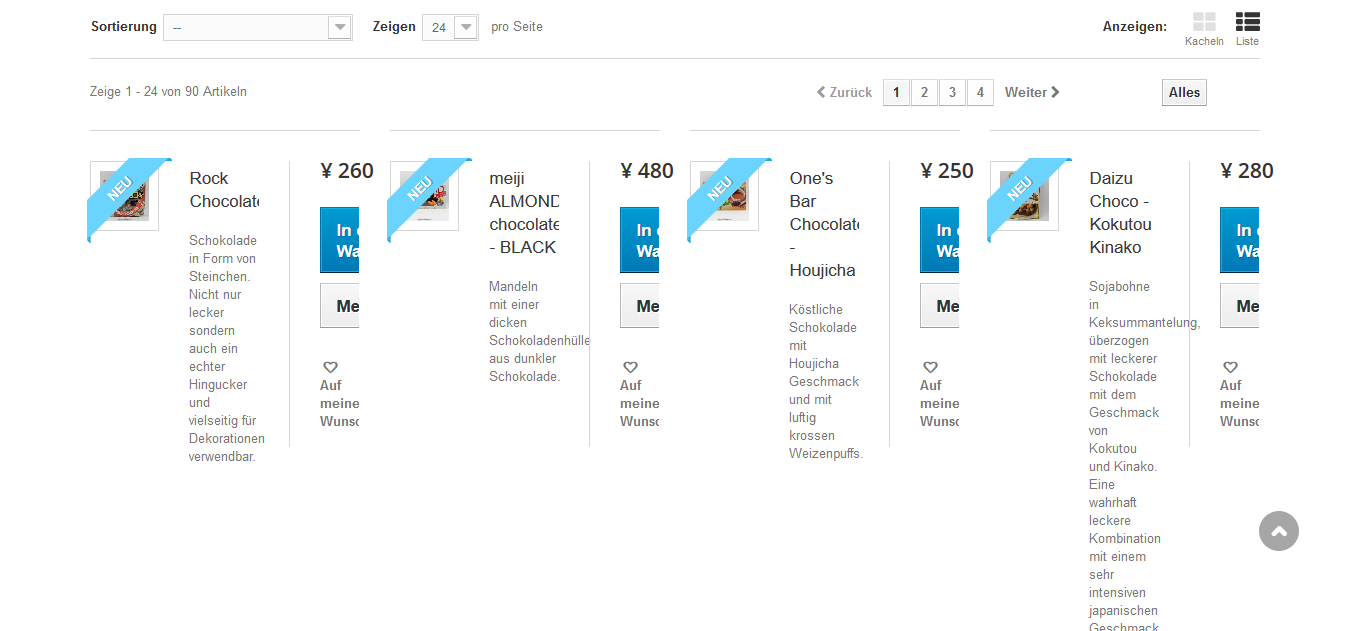This screenshot has width=1366, height=631.
Task: Click Mehr button for Rock Chocolate
Action: 339,306
